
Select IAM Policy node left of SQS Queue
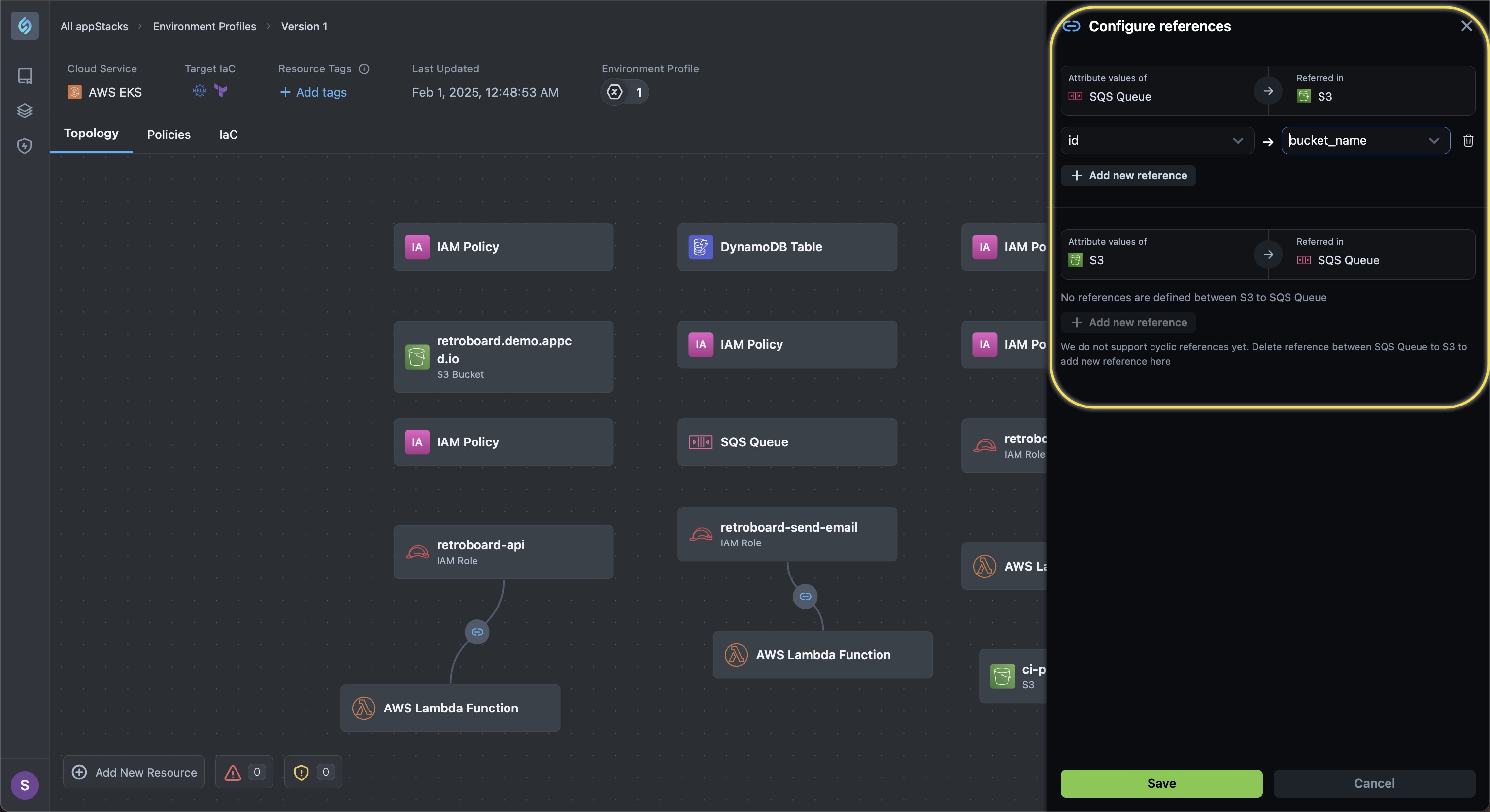coord(503,442)
